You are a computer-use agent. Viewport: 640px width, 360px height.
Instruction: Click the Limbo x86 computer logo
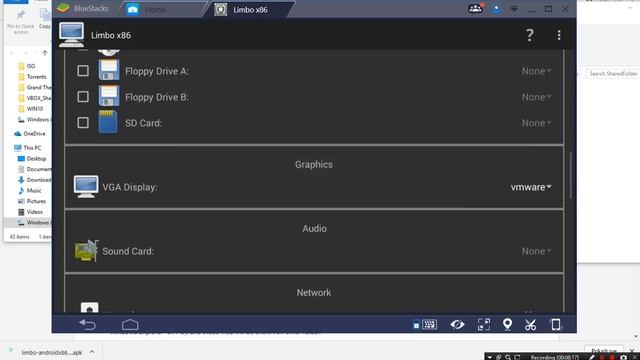tap(71, 35)
